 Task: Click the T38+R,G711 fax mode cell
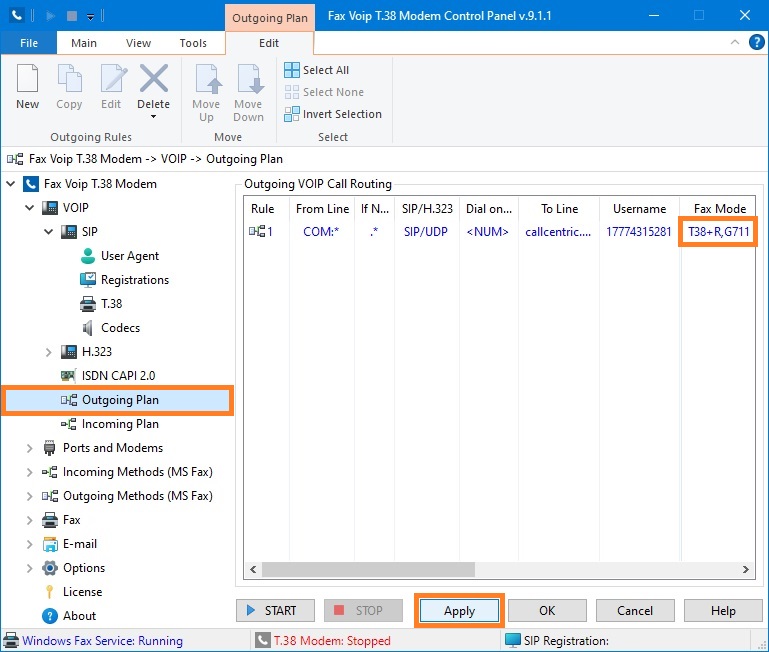pos(718,232)
